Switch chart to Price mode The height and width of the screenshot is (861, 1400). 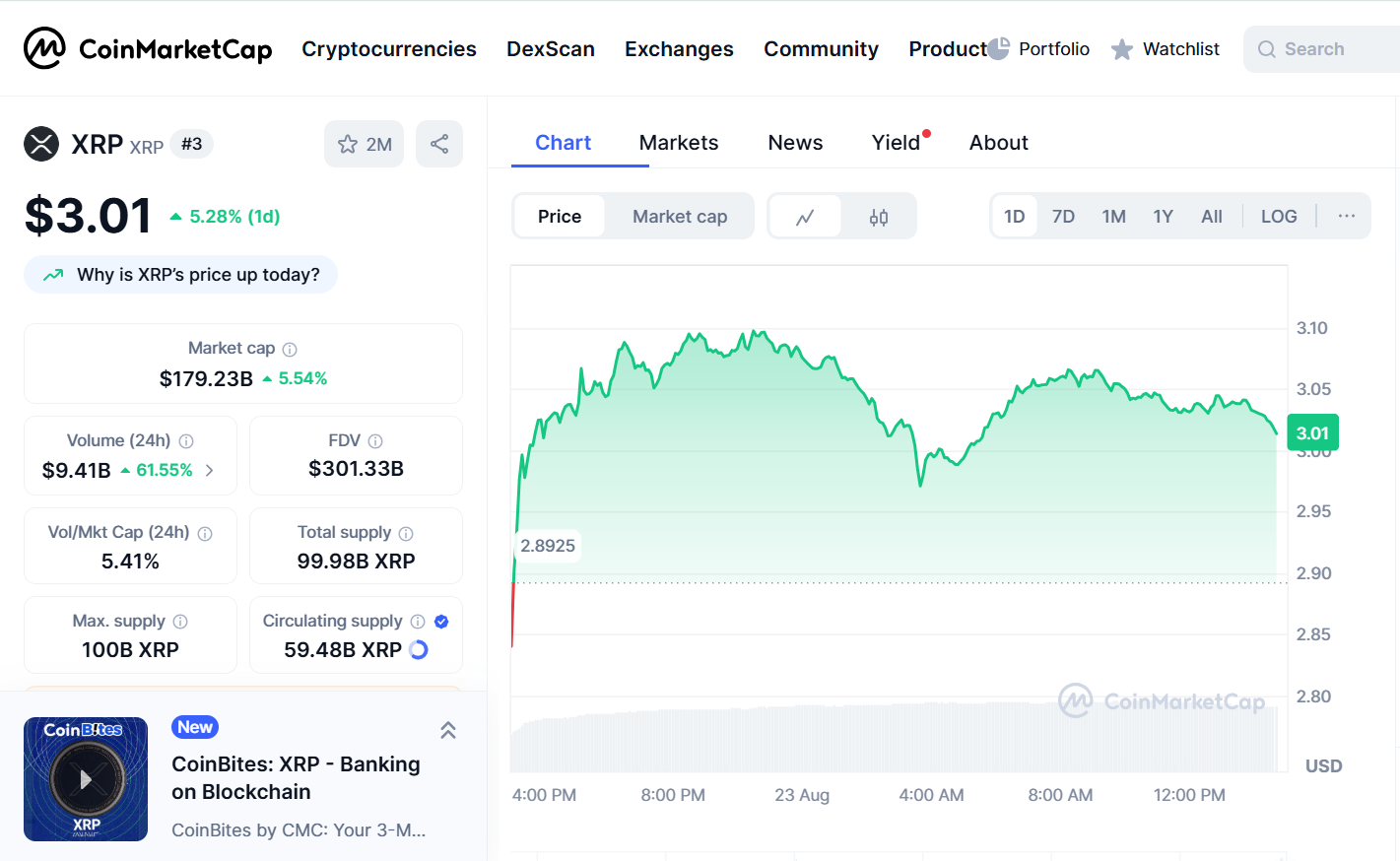pos(560,217)
